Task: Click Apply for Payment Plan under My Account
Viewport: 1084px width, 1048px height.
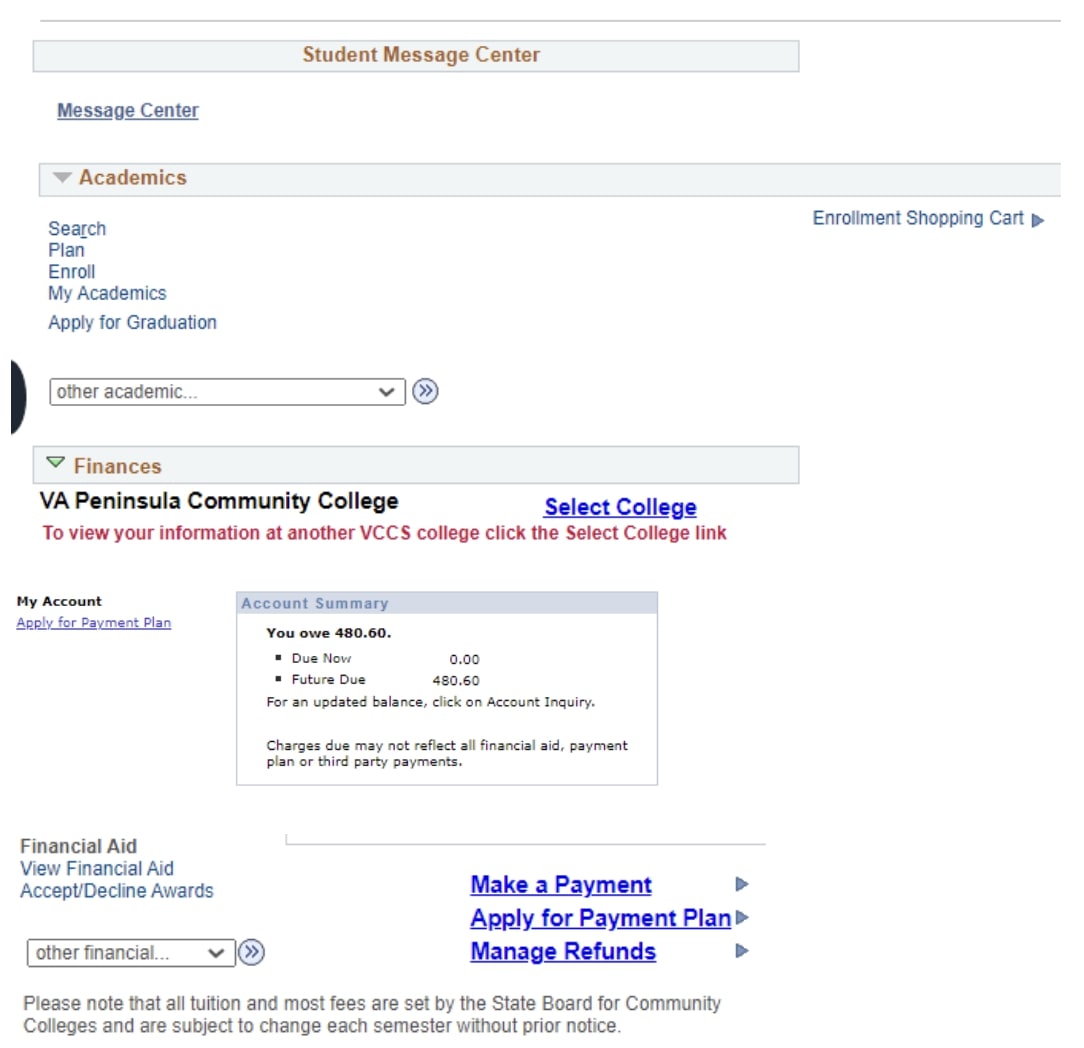Action: 94,623
